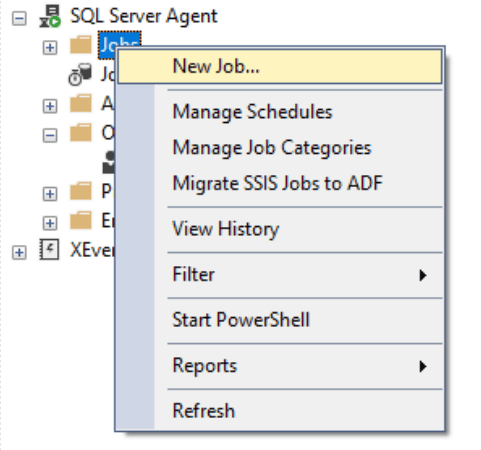481x450 pixels.
Task: Click the operator person icon
Action: pos(109,162)
